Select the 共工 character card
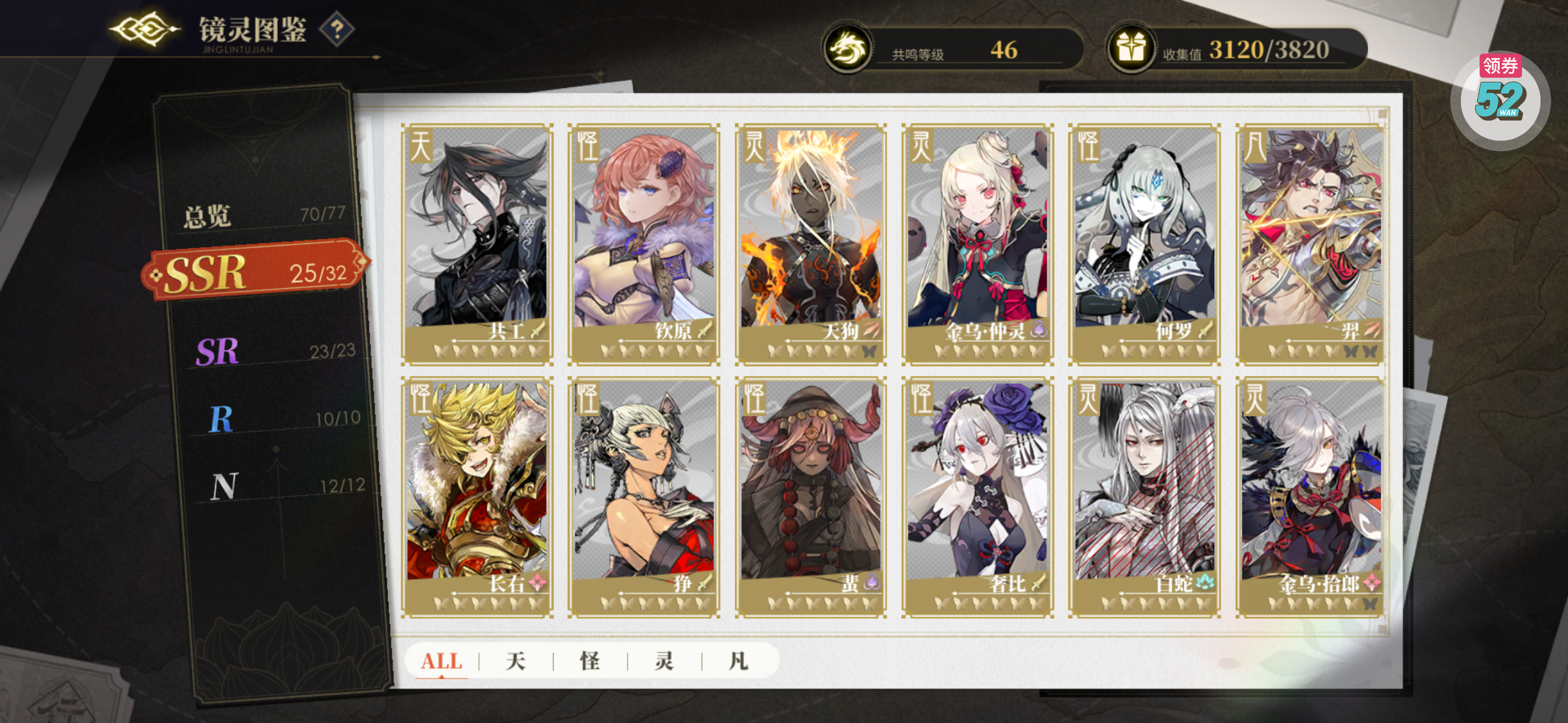 [477, 244]
